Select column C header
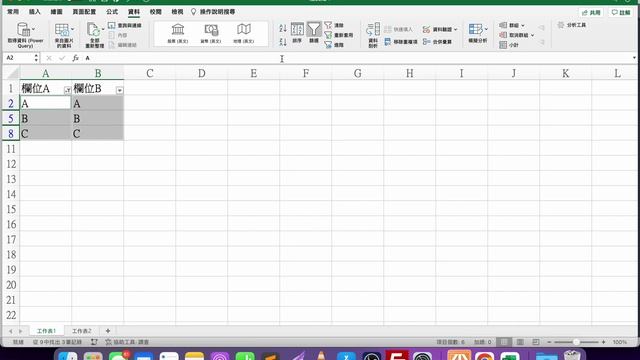 (150, 73)
